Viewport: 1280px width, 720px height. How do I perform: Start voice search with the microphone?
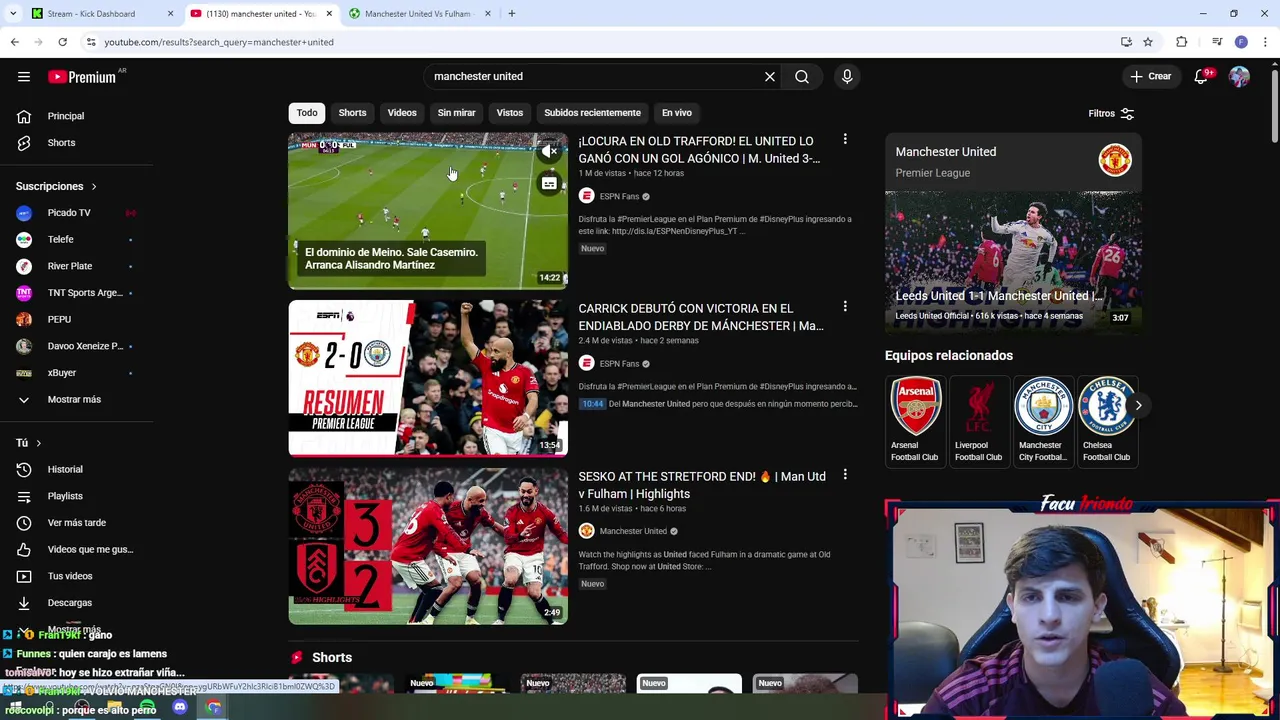[847, 76]
